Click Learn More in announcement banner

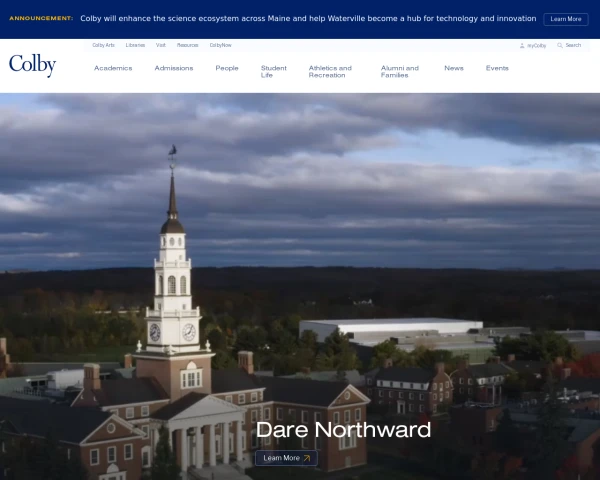(x=566, y=19)
